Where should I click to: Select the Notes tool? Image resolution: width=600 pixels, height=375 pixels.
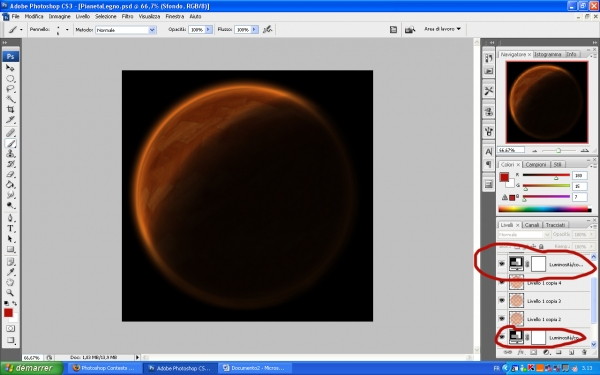pos(10,262)
